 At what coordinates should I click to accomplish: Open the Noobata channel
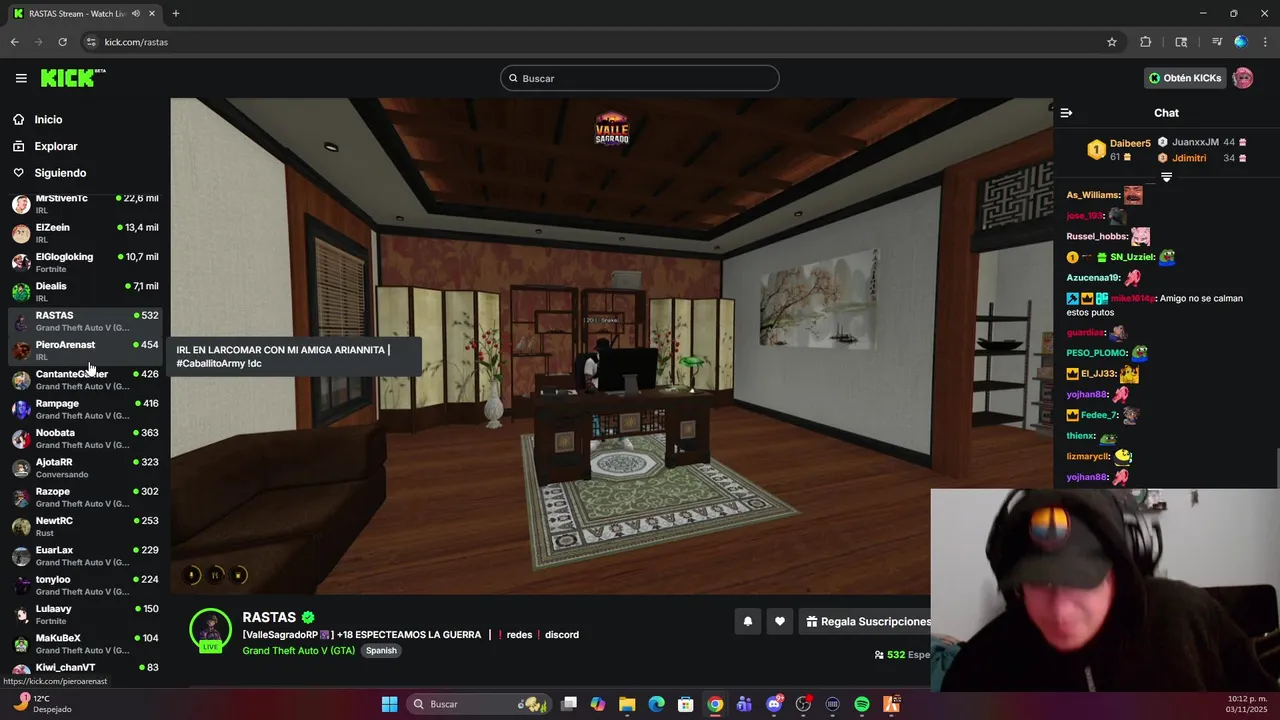85,438
